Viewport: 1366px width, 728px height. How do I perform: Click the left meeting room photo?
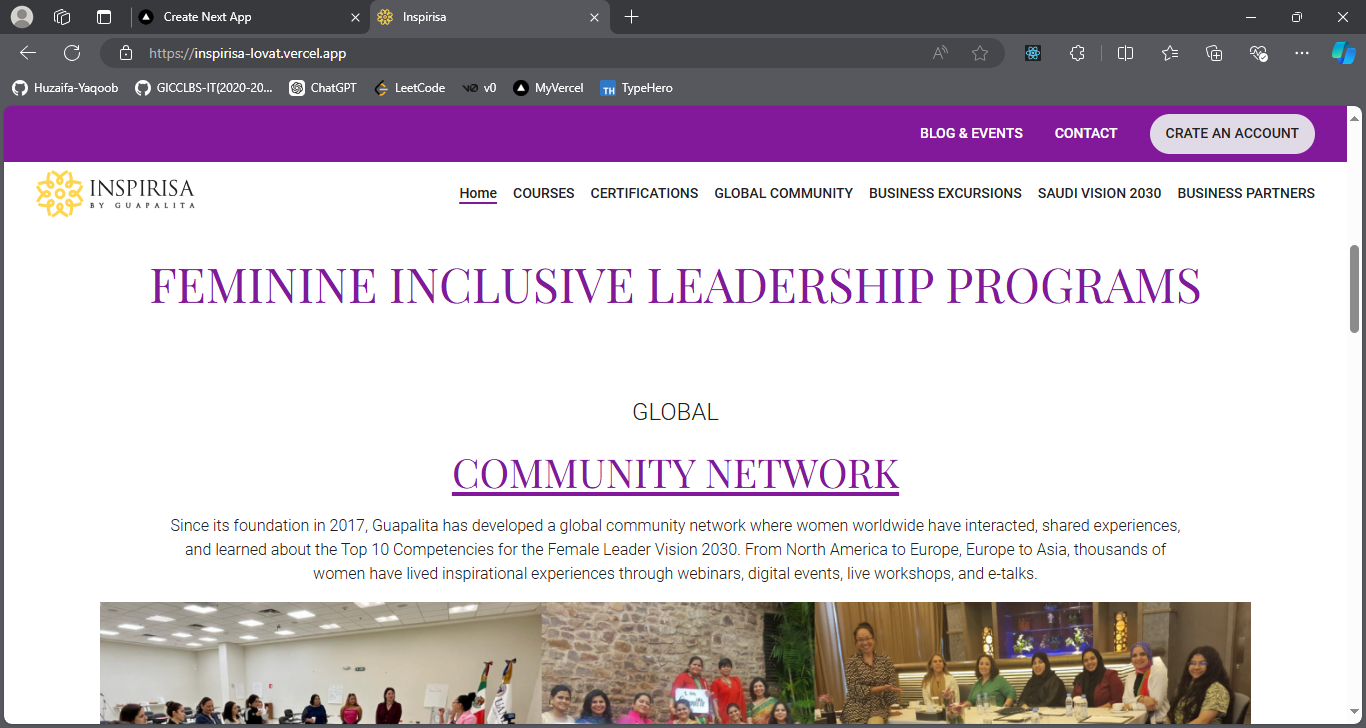pyautogui.click(x=321, y=663)
